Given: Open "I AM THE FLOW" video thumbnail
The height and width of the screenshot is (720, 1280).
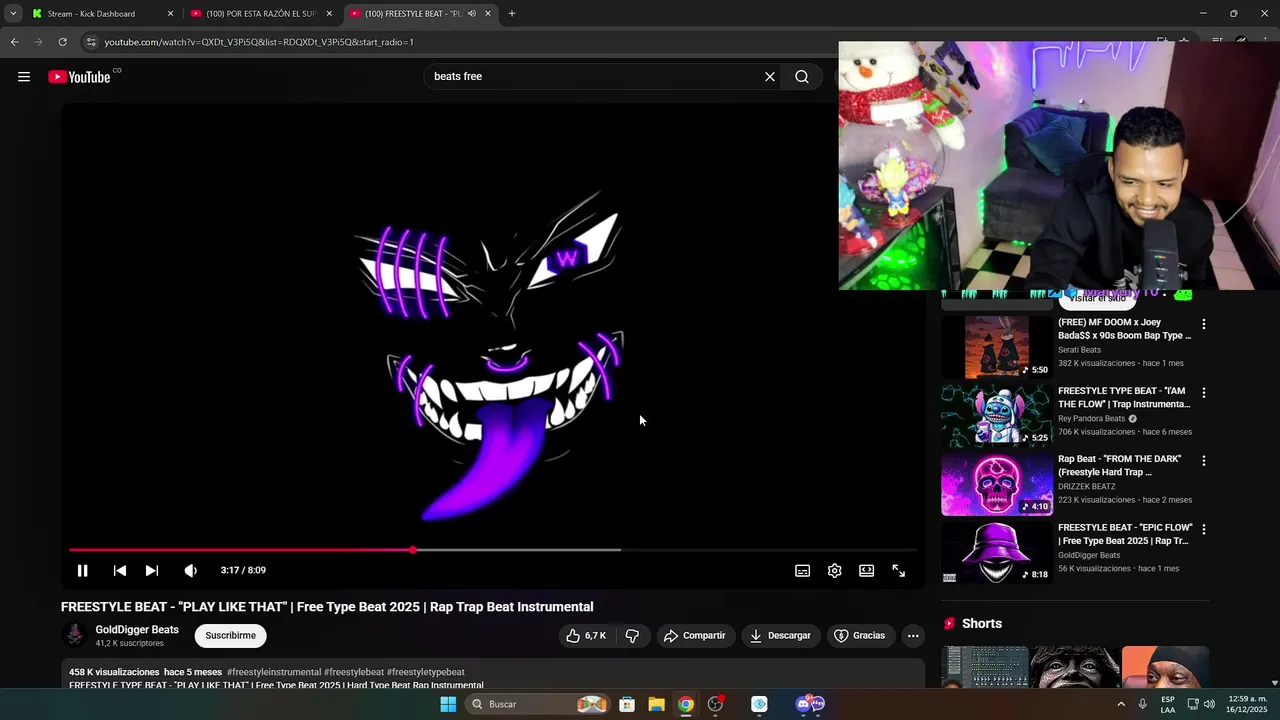Looking at the screenshot, I should tap(997, 415).
